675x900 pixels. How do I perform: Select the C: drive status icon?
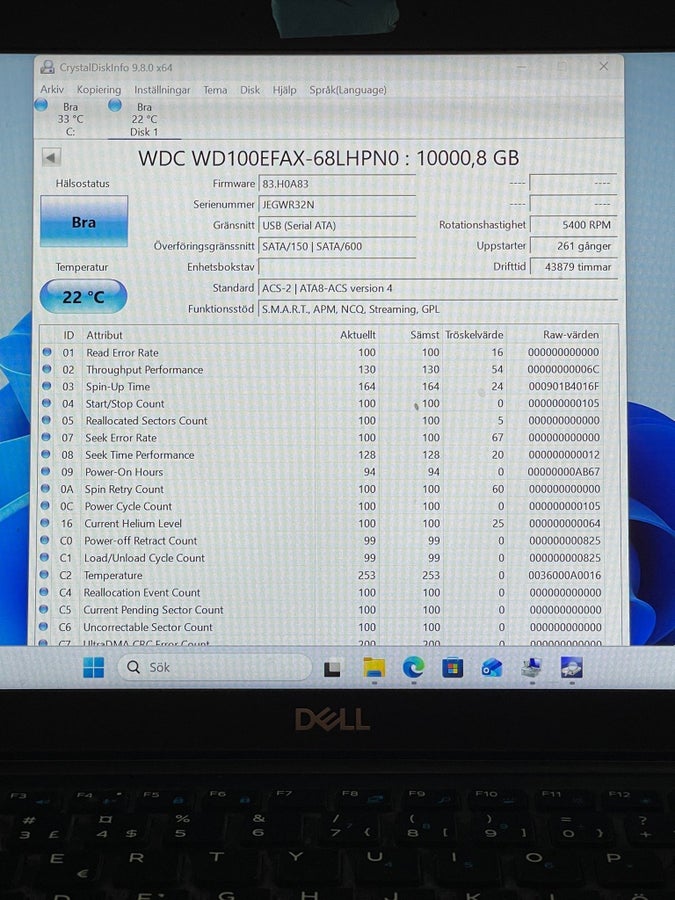coord(41,105)
